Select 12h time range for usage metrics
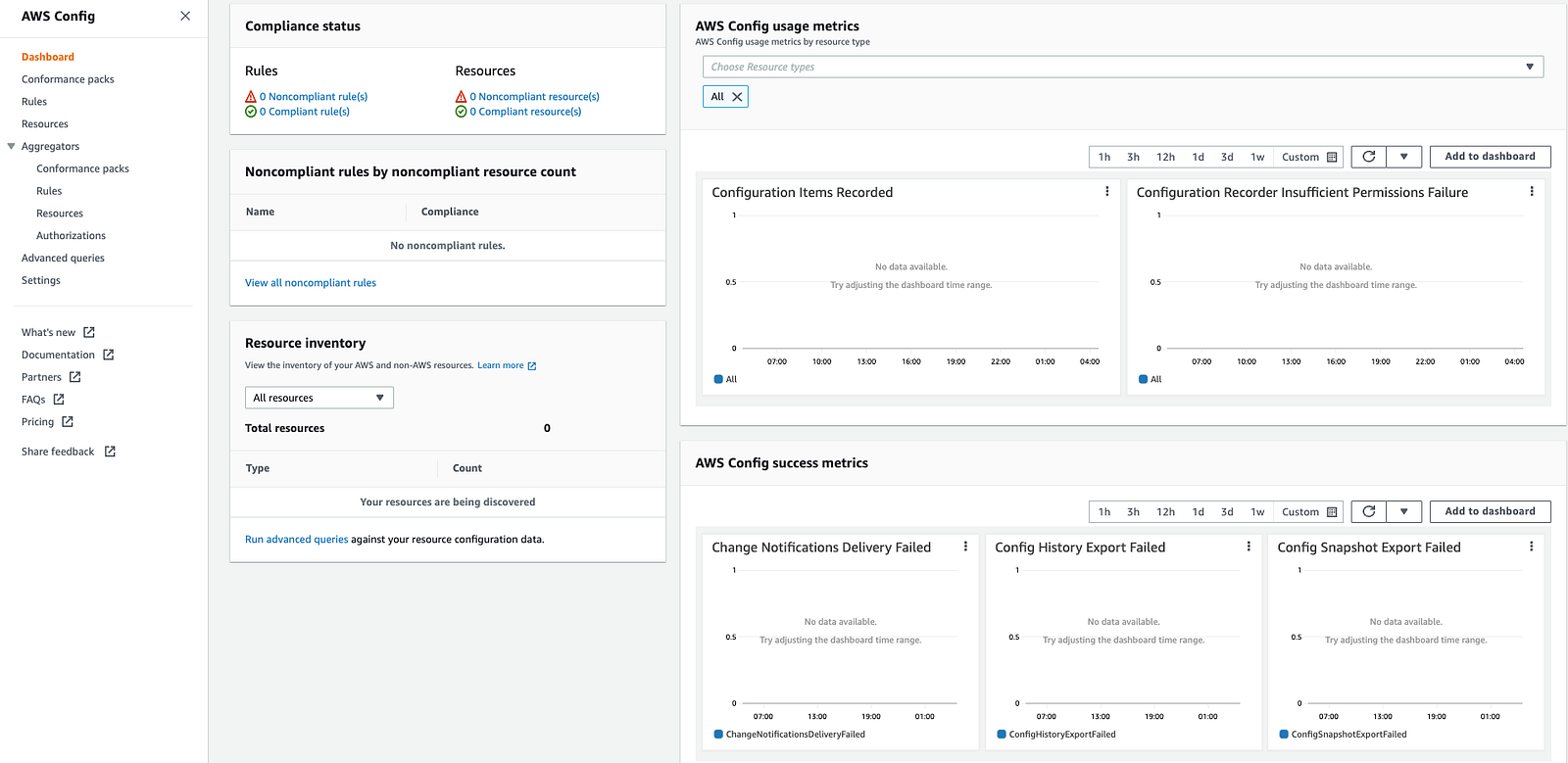The image size is (1568, 763). [1165, 157]
